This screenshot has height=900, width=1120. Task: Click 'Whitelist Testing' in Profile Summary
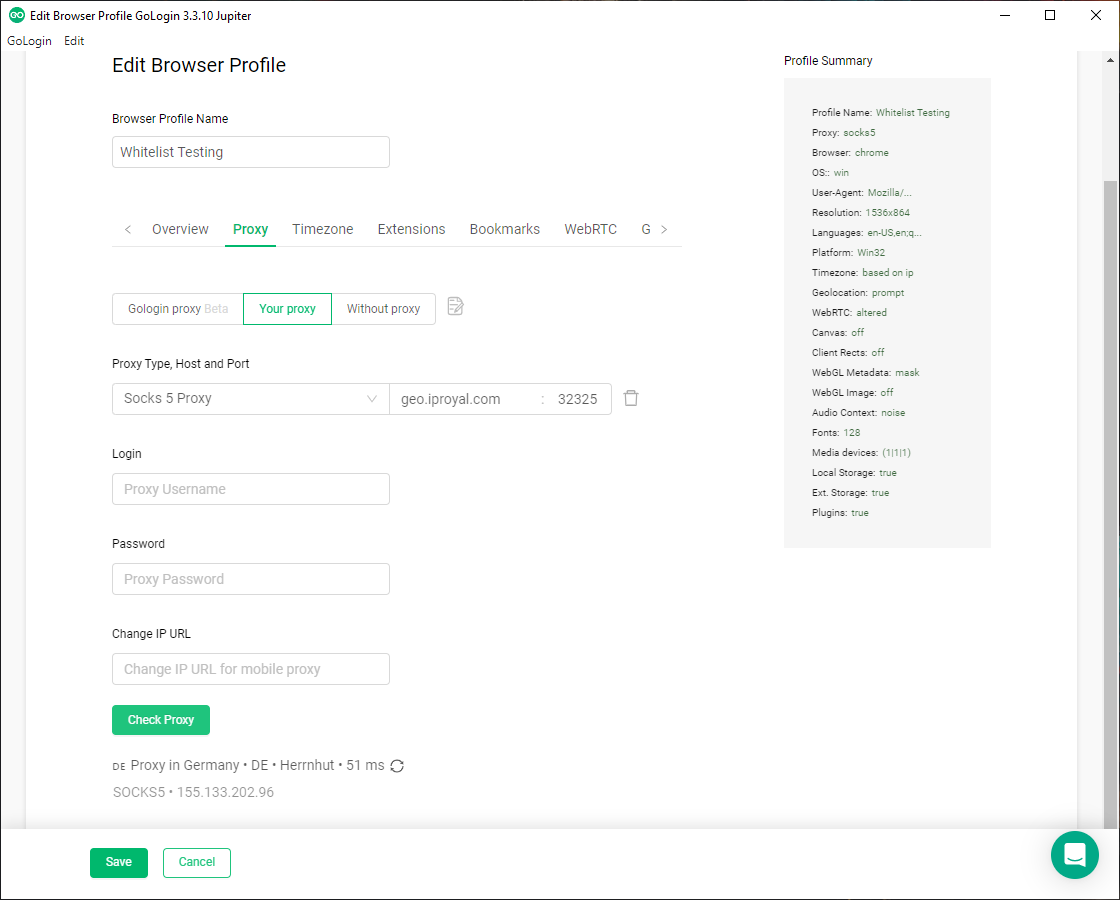click(x=913, y=113)
